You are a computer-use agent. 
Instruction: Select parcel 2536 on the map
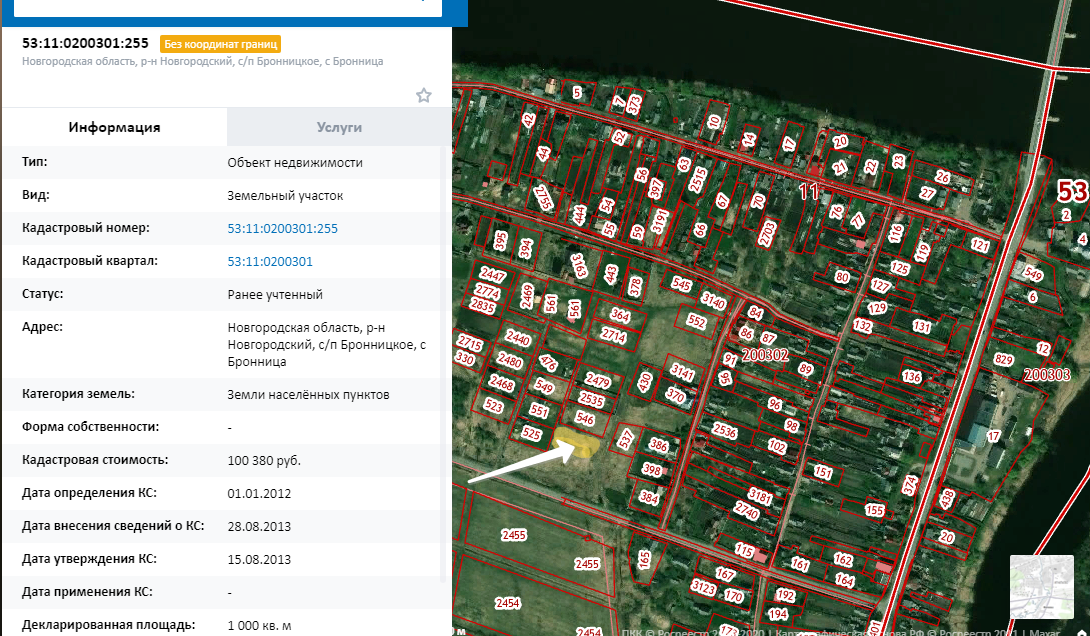click(724, 431)
